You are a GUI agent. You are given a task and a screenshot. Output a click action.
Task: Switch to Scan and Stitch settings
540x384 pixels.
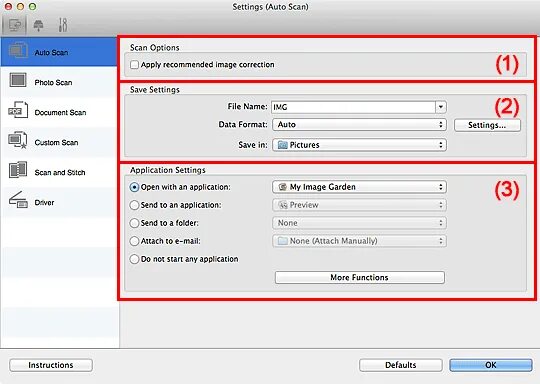(x=59, y=172)
